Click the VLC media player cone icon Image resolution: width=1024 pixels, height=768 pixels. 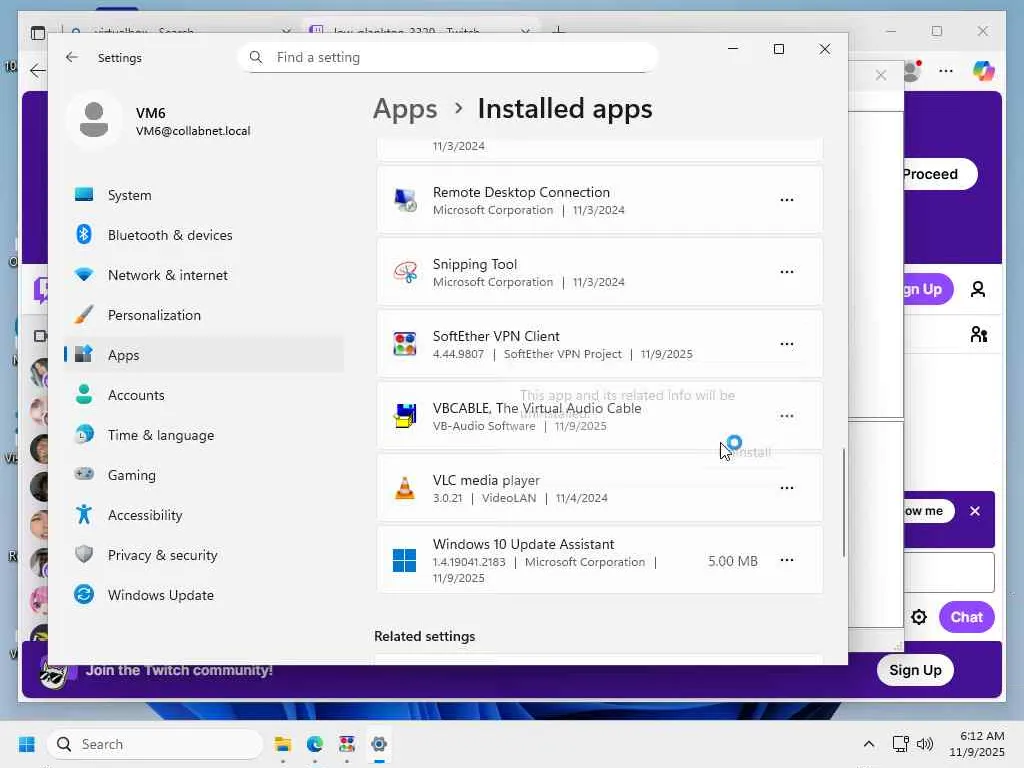point(405,488)
